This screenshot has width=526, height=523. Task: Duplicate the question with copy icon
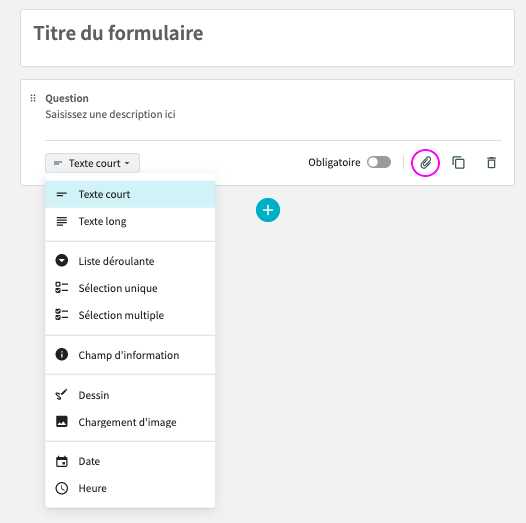(458, 163)
